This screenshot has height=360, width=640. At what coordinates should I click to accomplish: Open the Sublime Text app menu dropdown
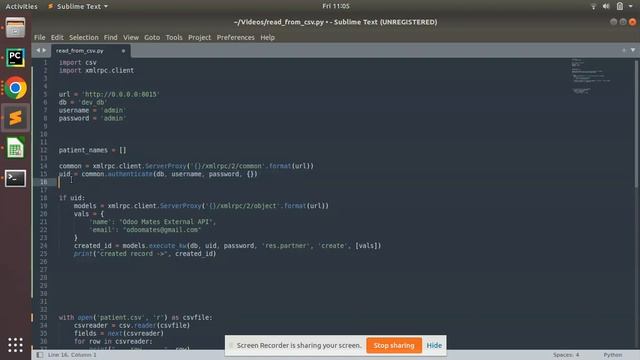78,6
